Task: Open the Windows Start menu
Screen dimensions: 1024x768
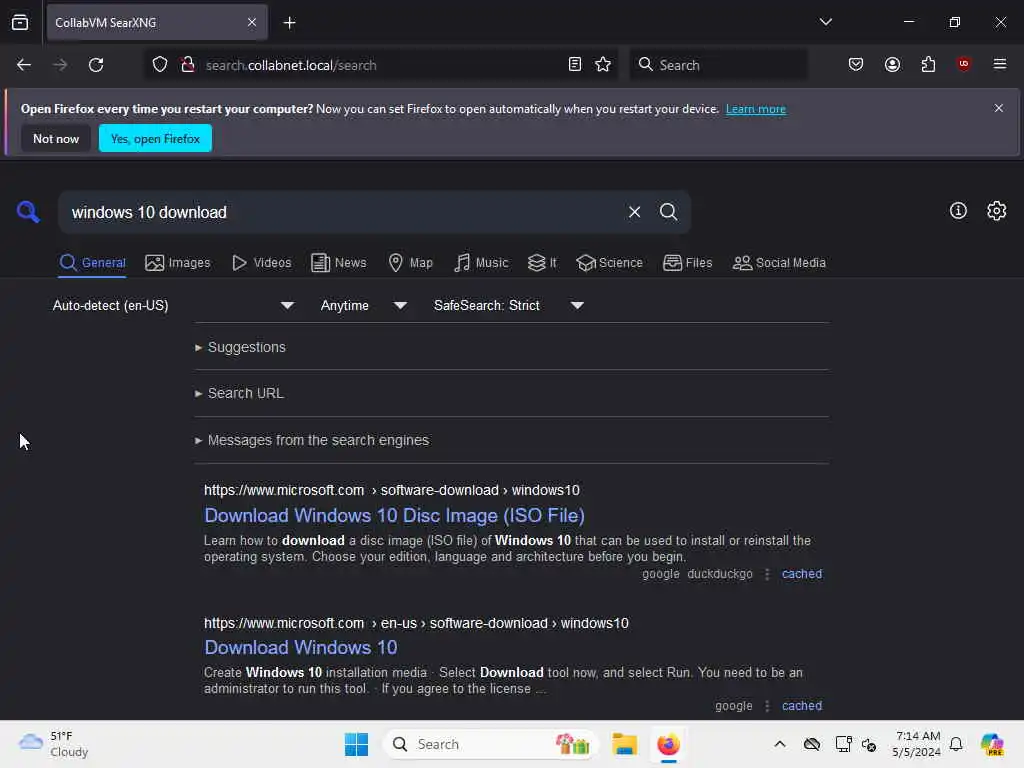Action: coord(357,744)
